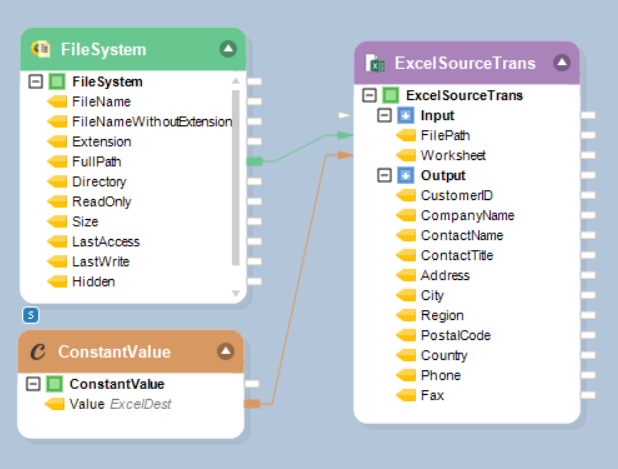Collapse the Output node in ExcelSourceTrans
This screenshot has width=618, height=469.
click(x=386, y=176)
